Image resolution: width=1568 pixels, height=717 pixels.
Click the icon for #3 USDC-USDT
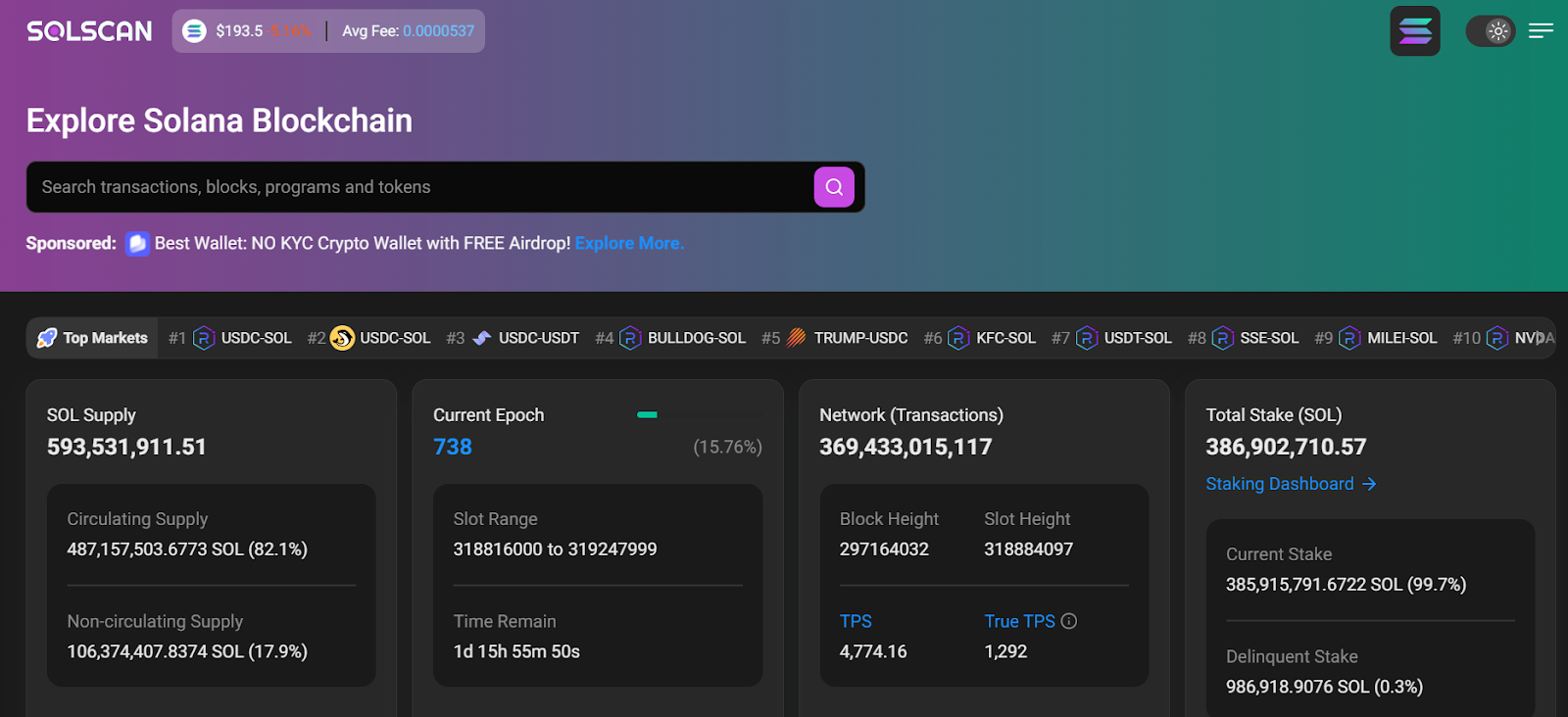481,338
